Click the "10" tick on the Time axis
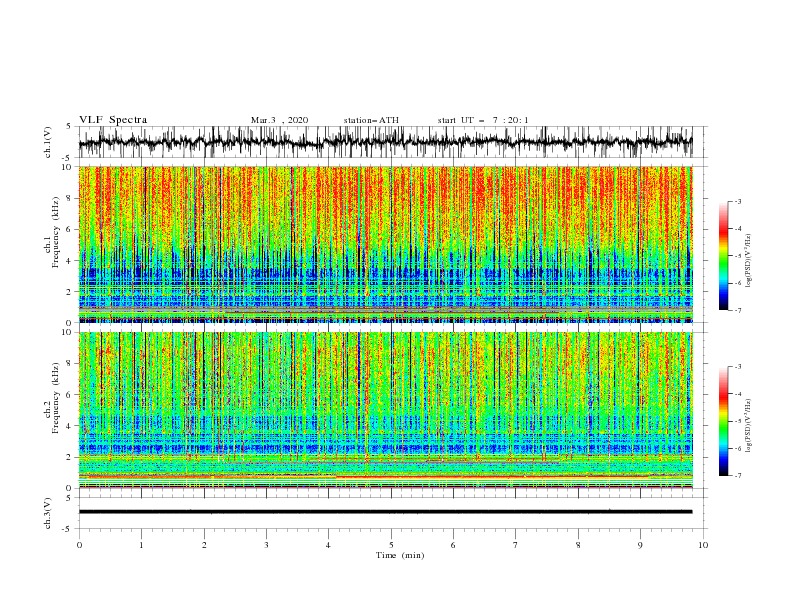Viewport: 792px width, 612px height. (703, 545)
